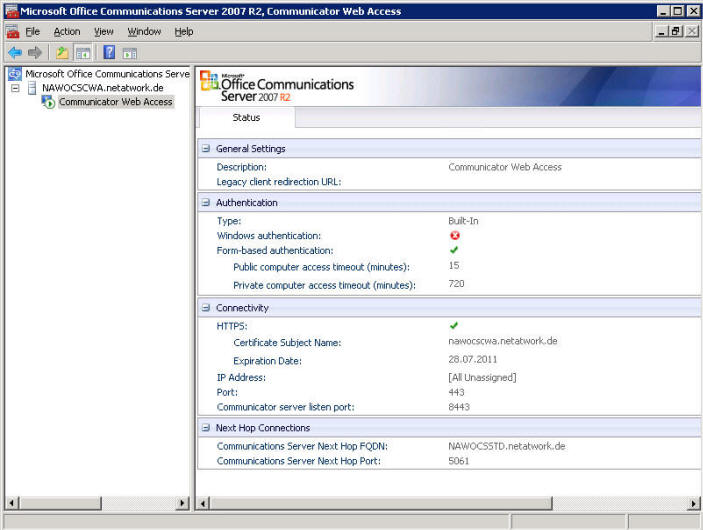
Task: Click the up one level folder icon
Action: [62, 53]
